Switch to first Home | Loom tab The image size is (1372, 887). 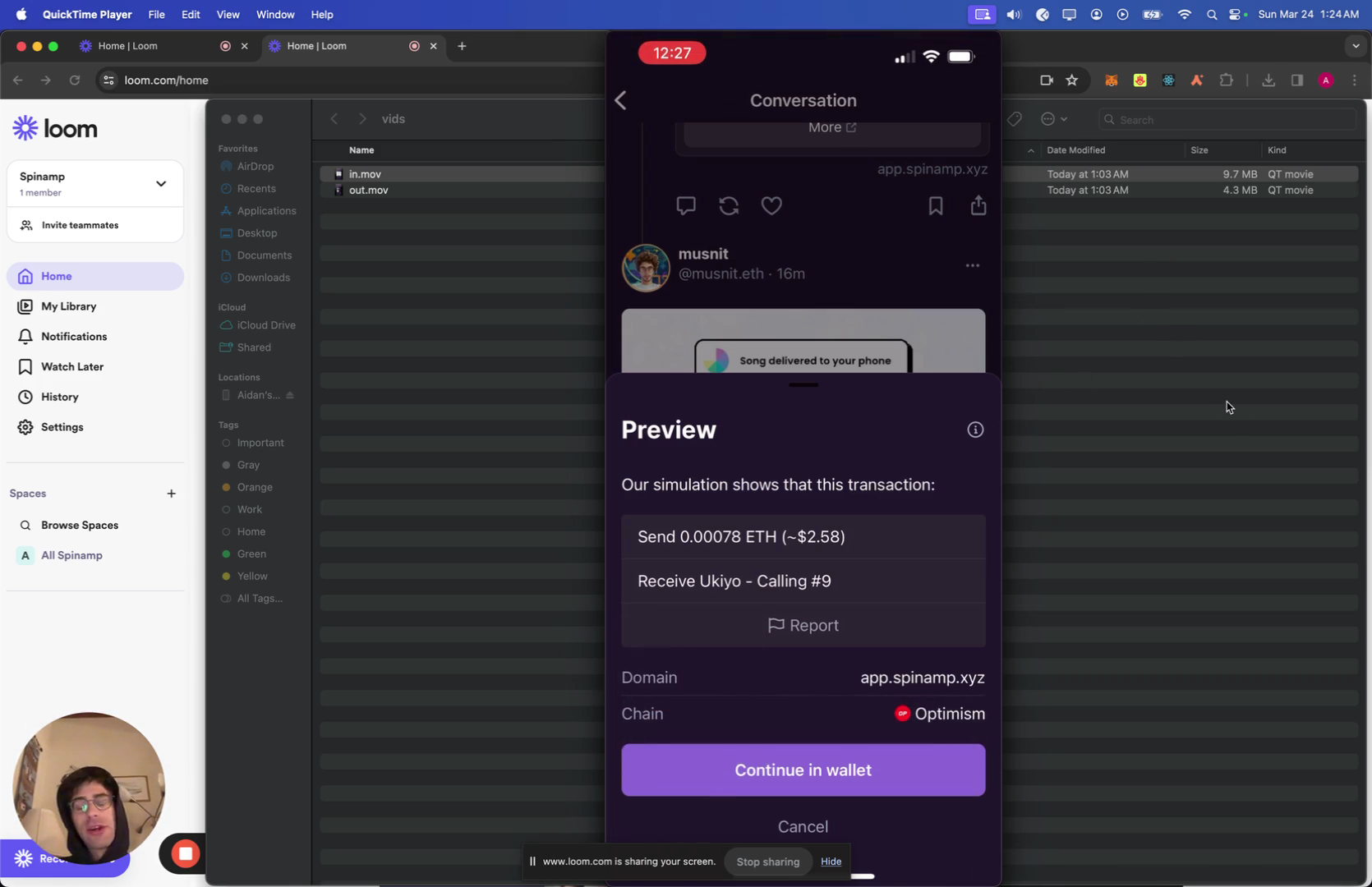coord(163,46)
